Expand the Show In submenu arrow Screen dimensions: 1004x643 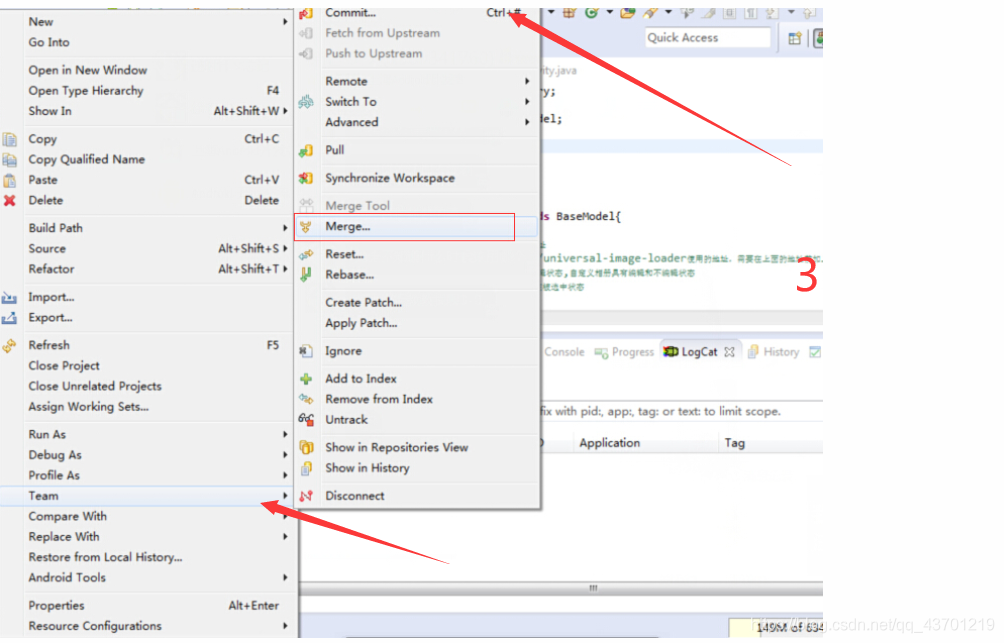pyautogui.click(x=285, y=111)
